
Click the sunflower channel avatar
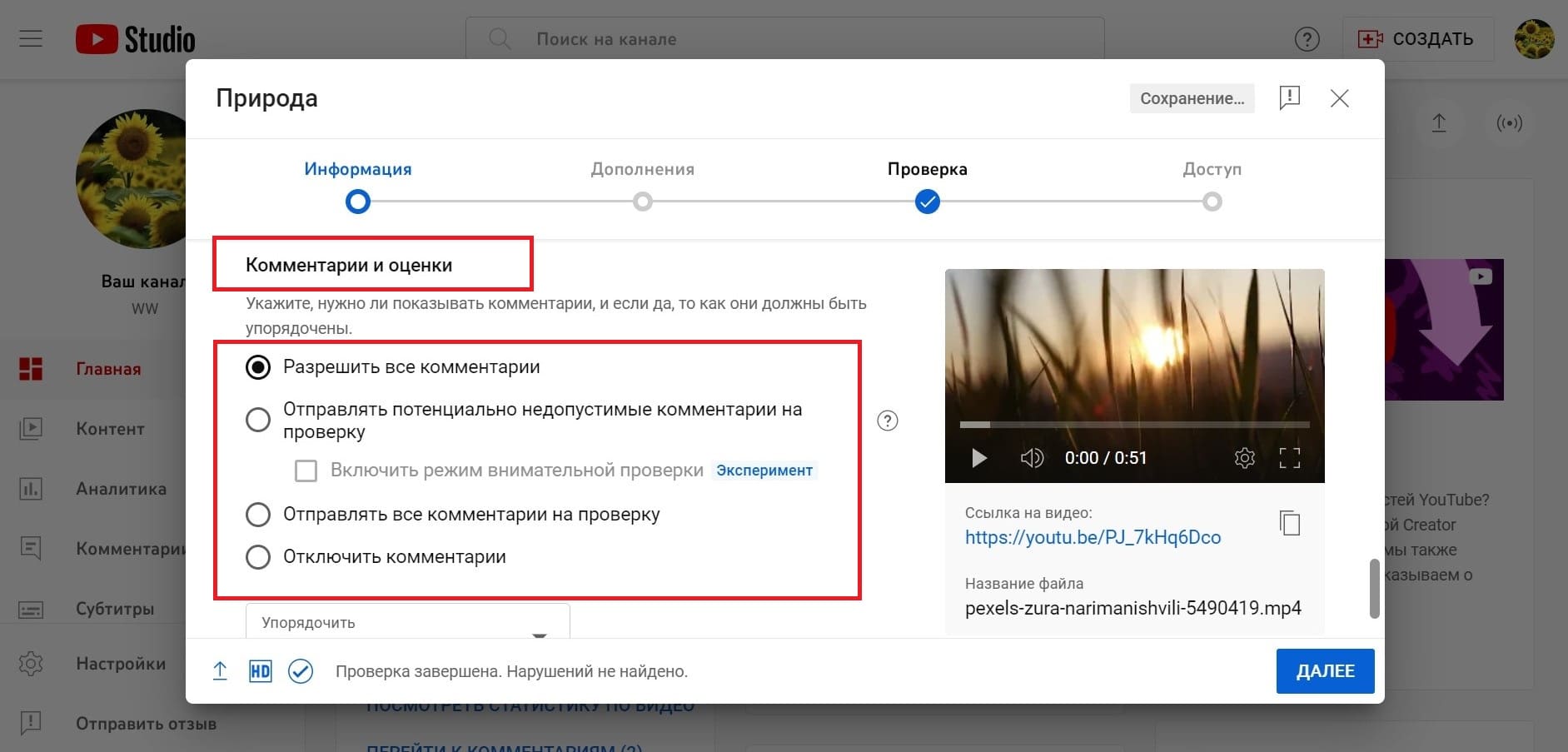(130, 178)
